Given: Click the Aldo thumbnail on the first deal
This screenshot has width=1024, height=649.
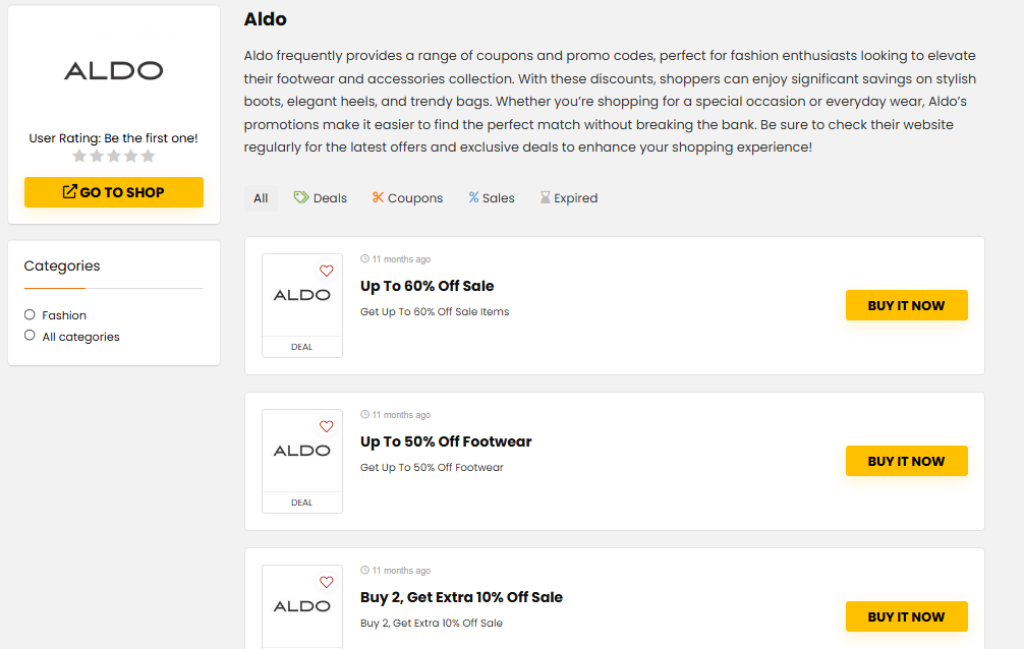Looking at the screenshot, I should pyautogui.click(x=302, y=296).
